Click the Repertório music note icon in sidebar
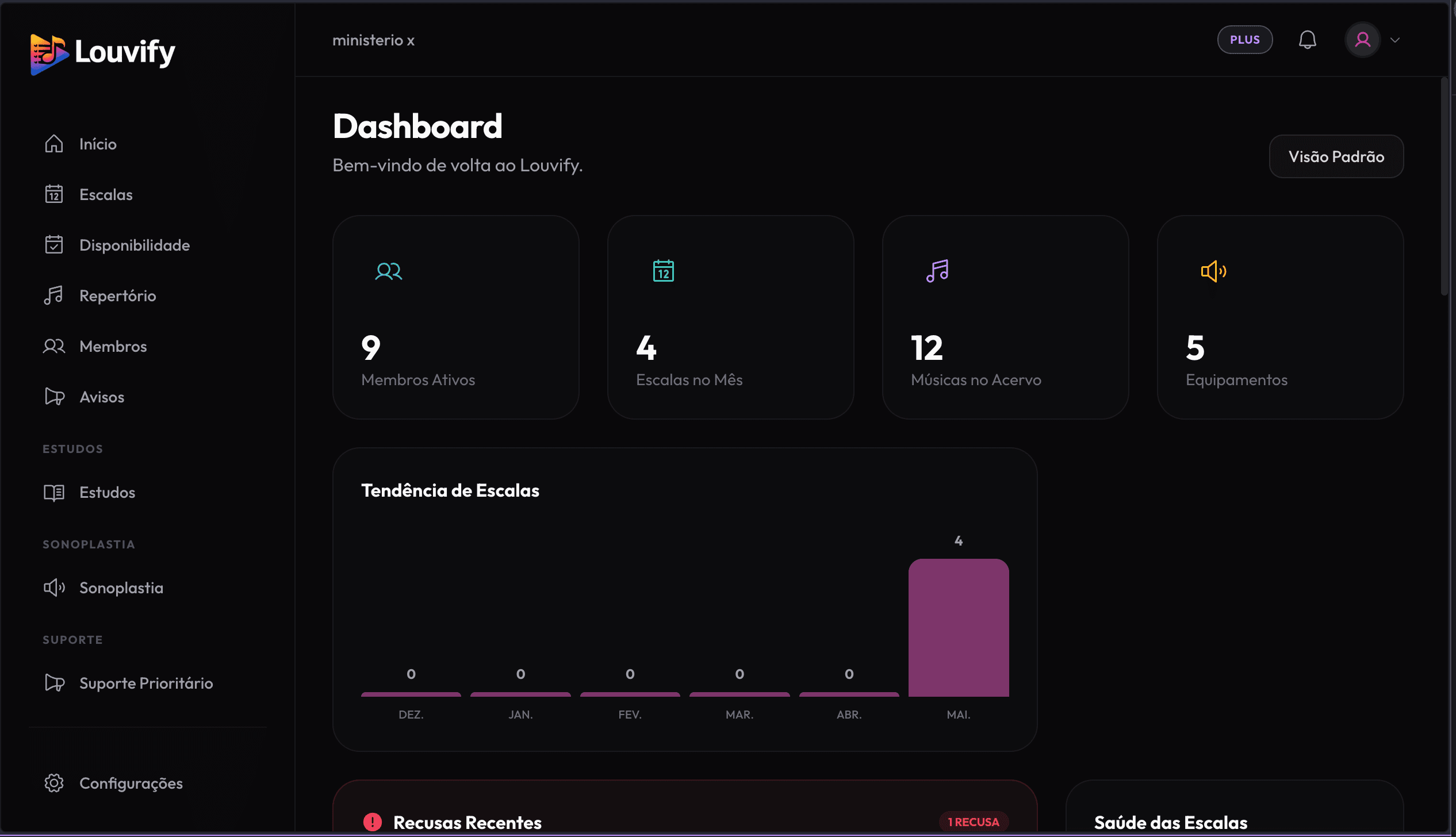Image resolution: width=1456 pixels, height=837 pixels. click(x=54, y=295)
